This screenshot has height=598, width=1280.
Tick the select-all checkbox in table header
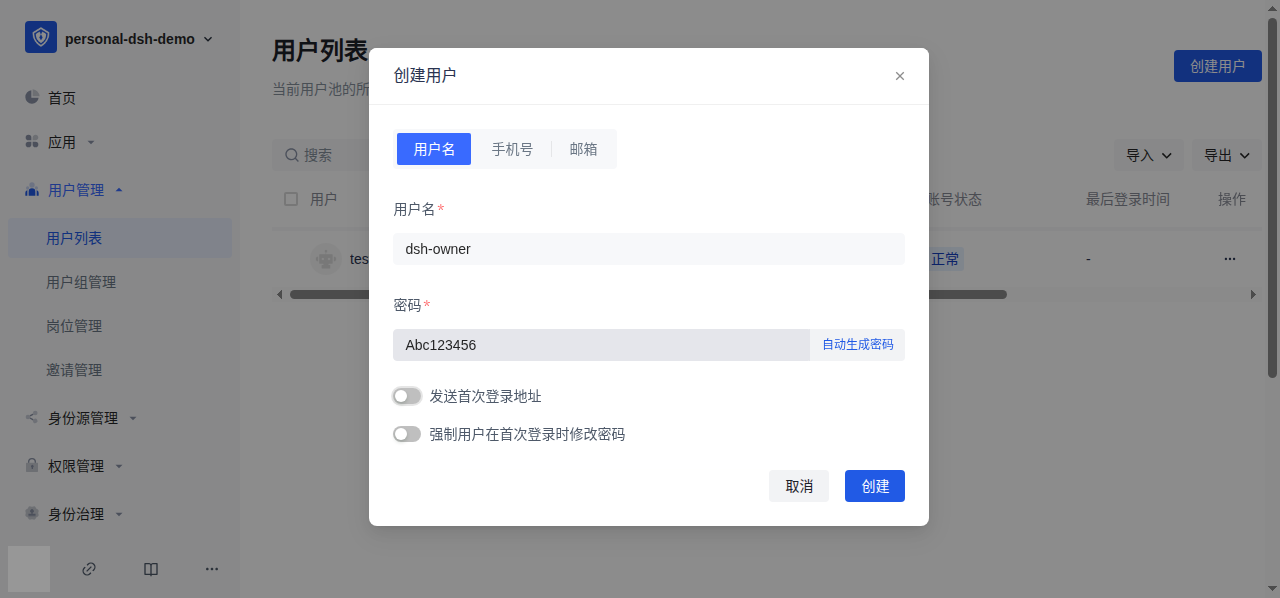[291, 199]
